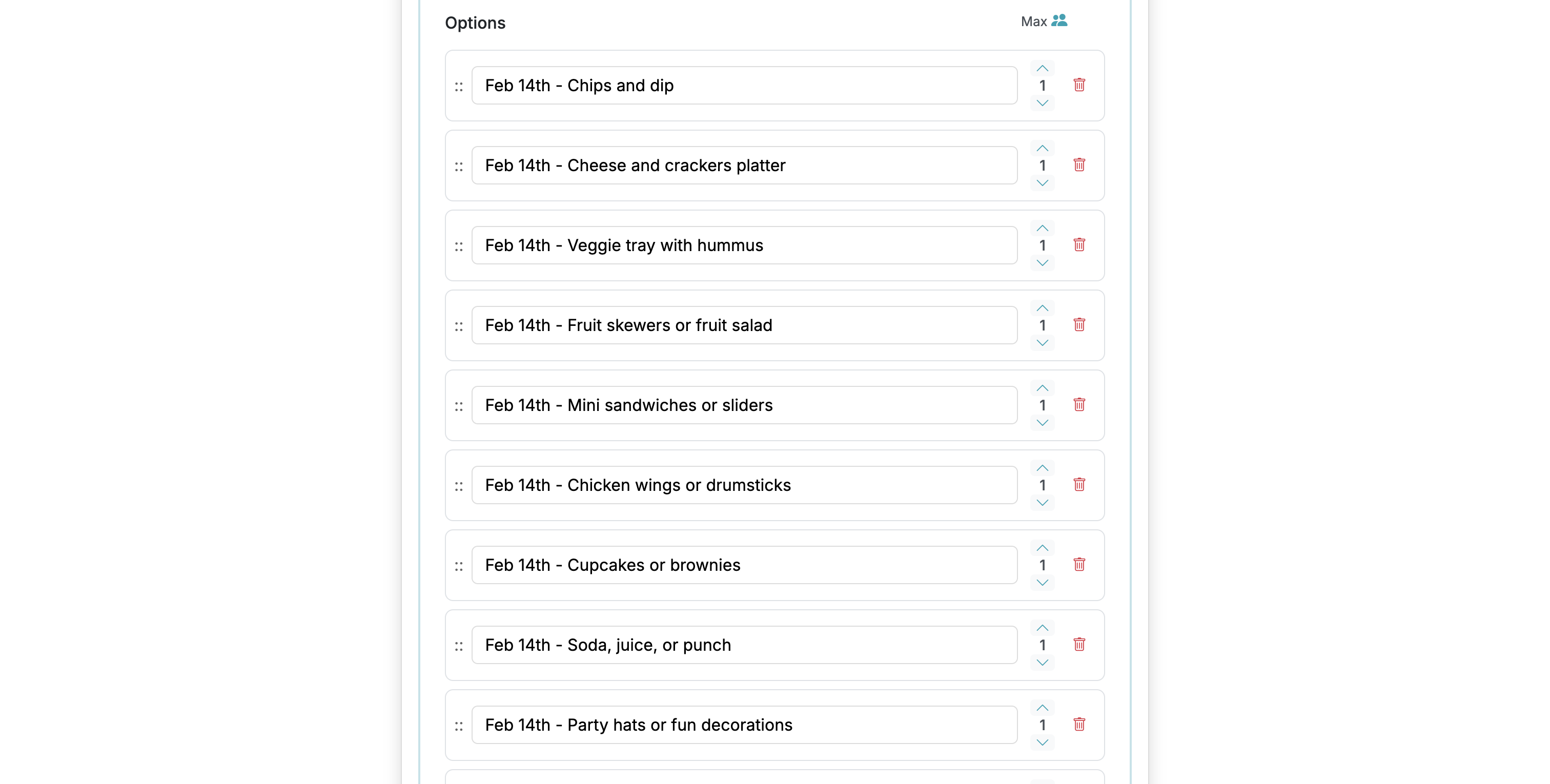Remove the "Cupcakes or brownies" option
This screenshot has height=784, width=1550.
pyautogui.click(x=1079, y=564)
